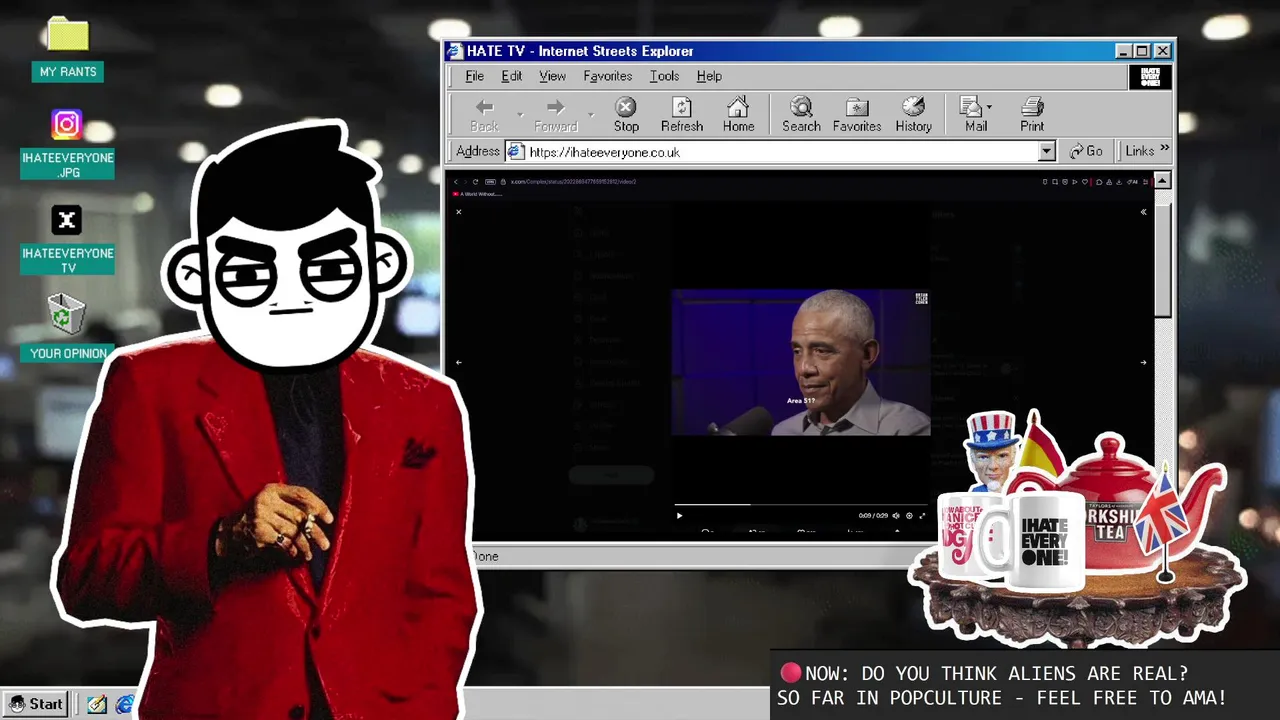Click the Back toolbar button
Viewport: 1280px width, 720px height.
click(x=484, y=115)
